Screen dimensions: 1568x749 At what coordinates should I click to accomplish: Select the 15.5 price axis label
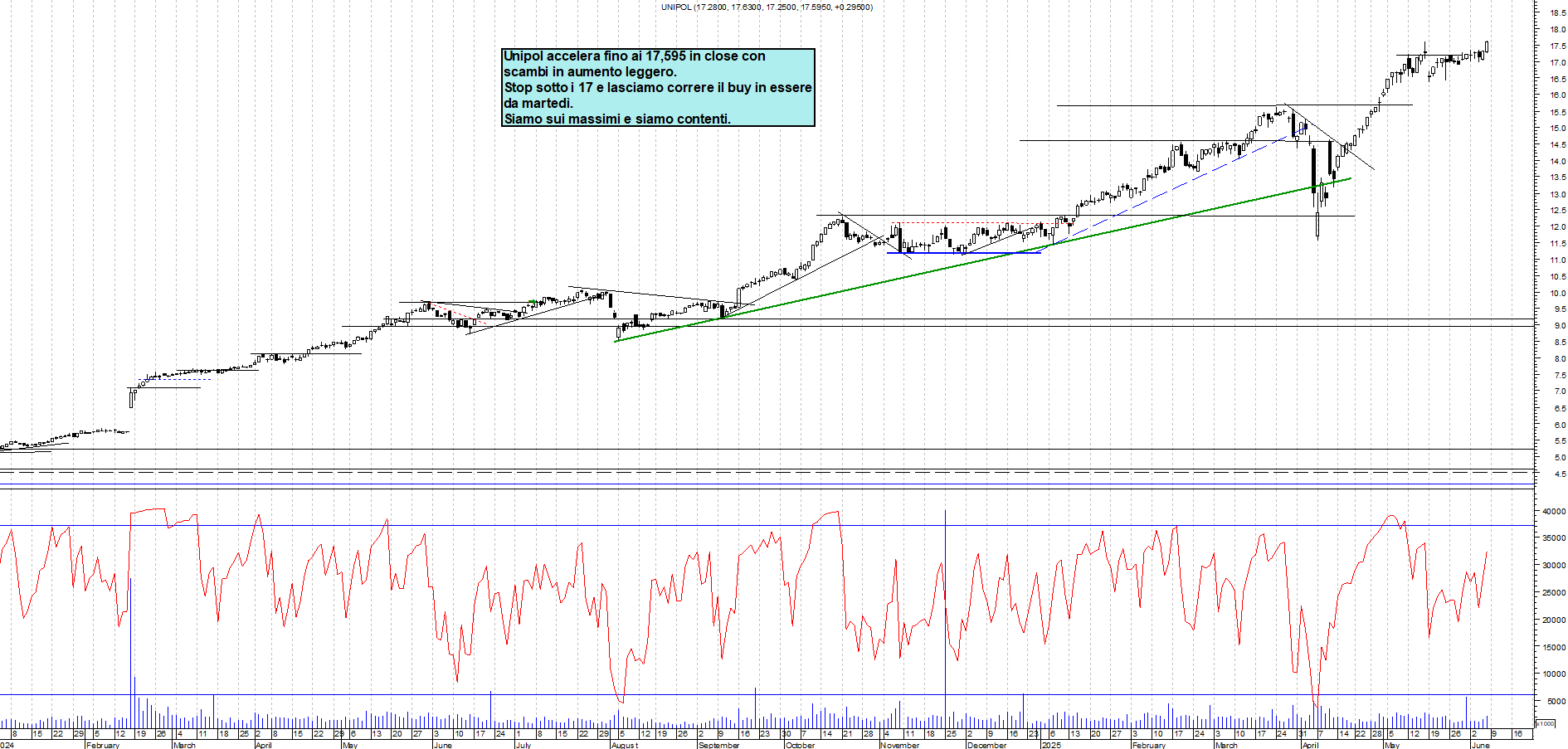(1557, 112)
